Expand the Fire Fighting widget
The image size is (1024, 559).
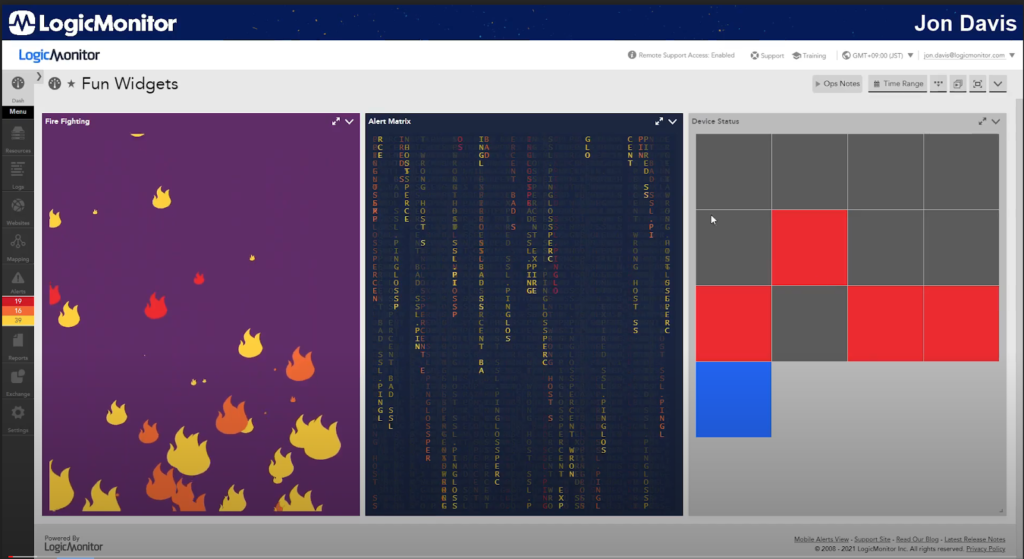point(336,121)
